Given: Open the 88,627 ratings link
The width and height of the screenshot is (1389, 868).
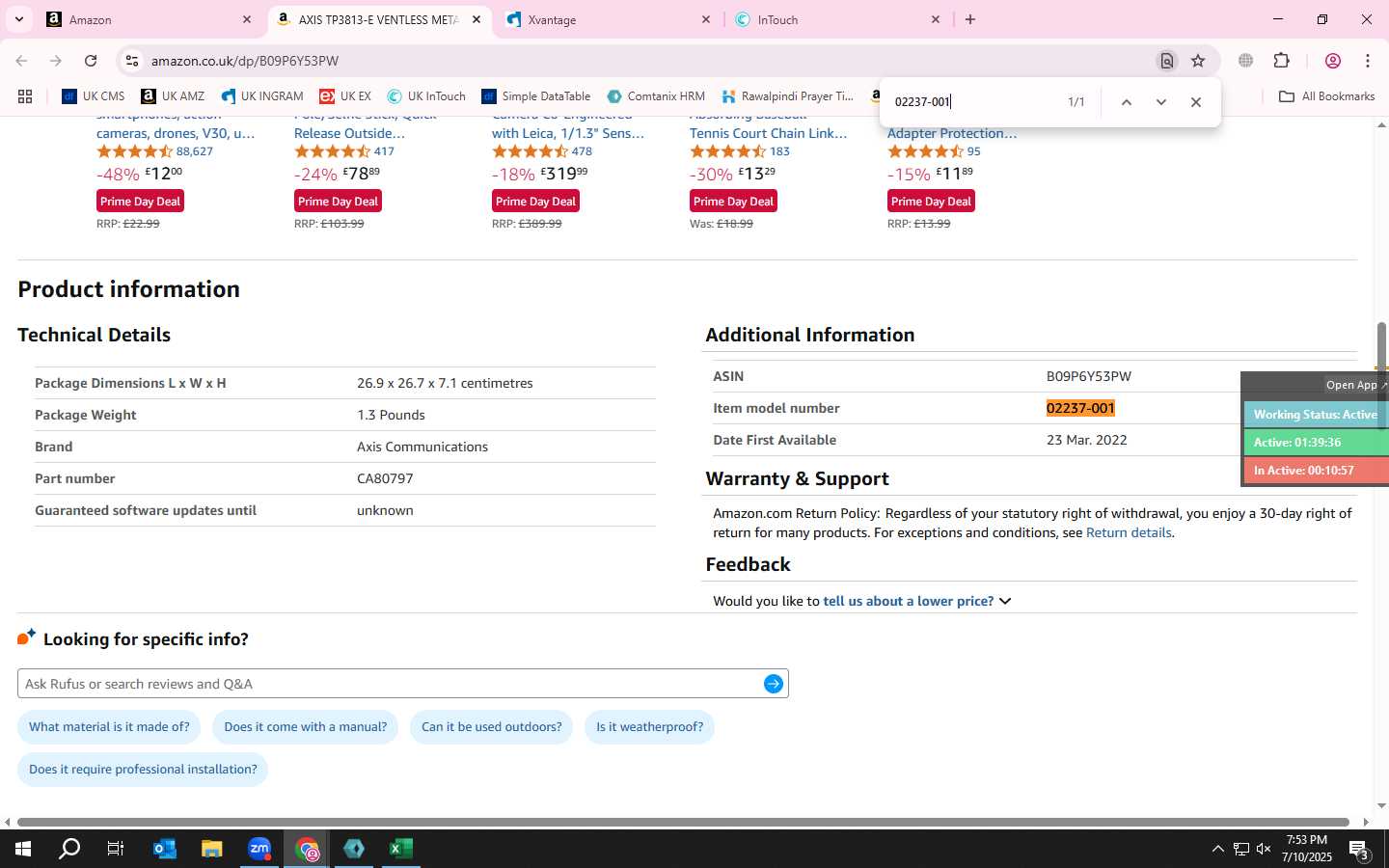Looking at the screenshot, I should [195, 151].
